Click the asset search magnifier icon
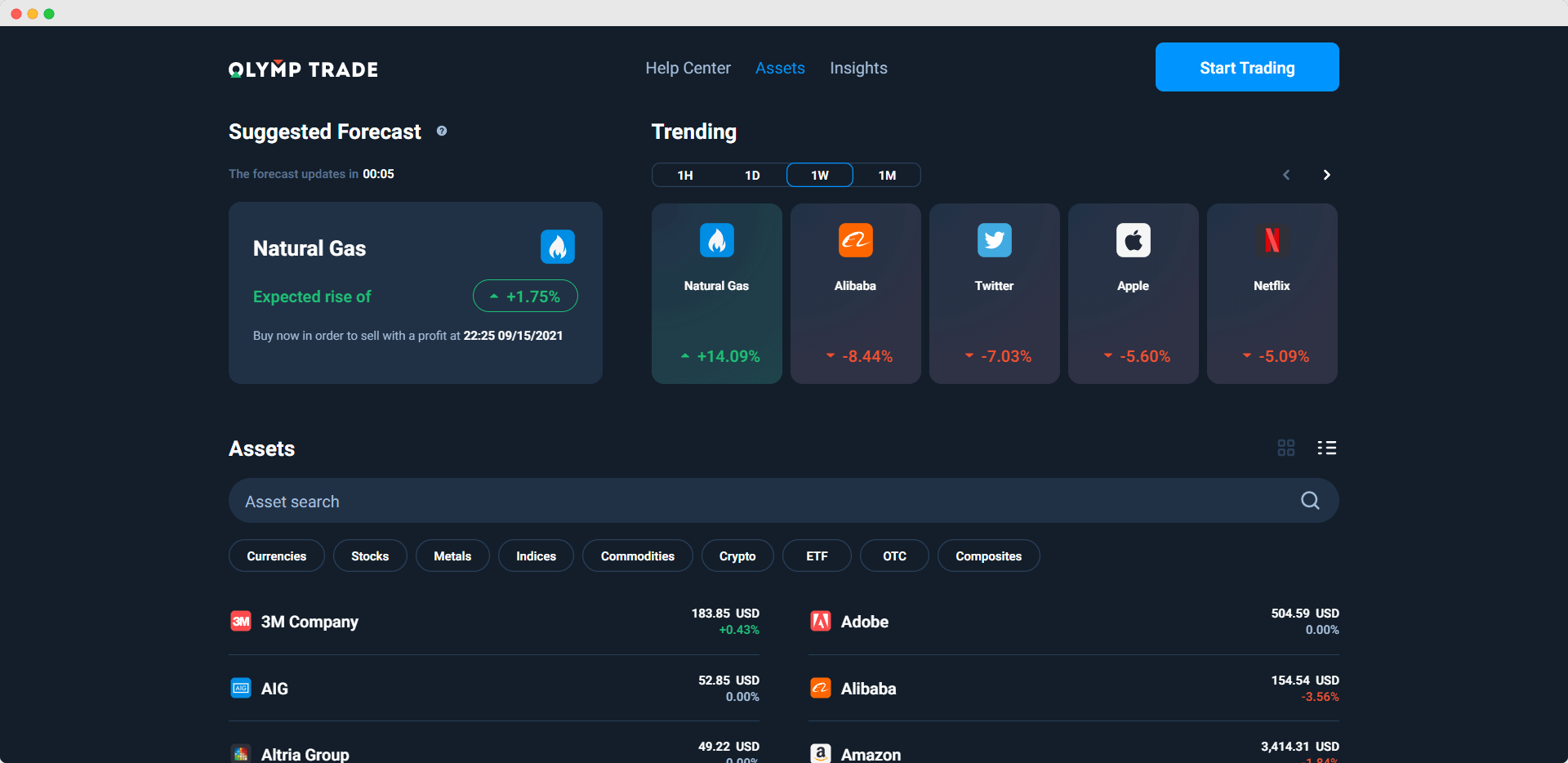Screen dimensions: 1568x763 click(x=1310, y=501)
